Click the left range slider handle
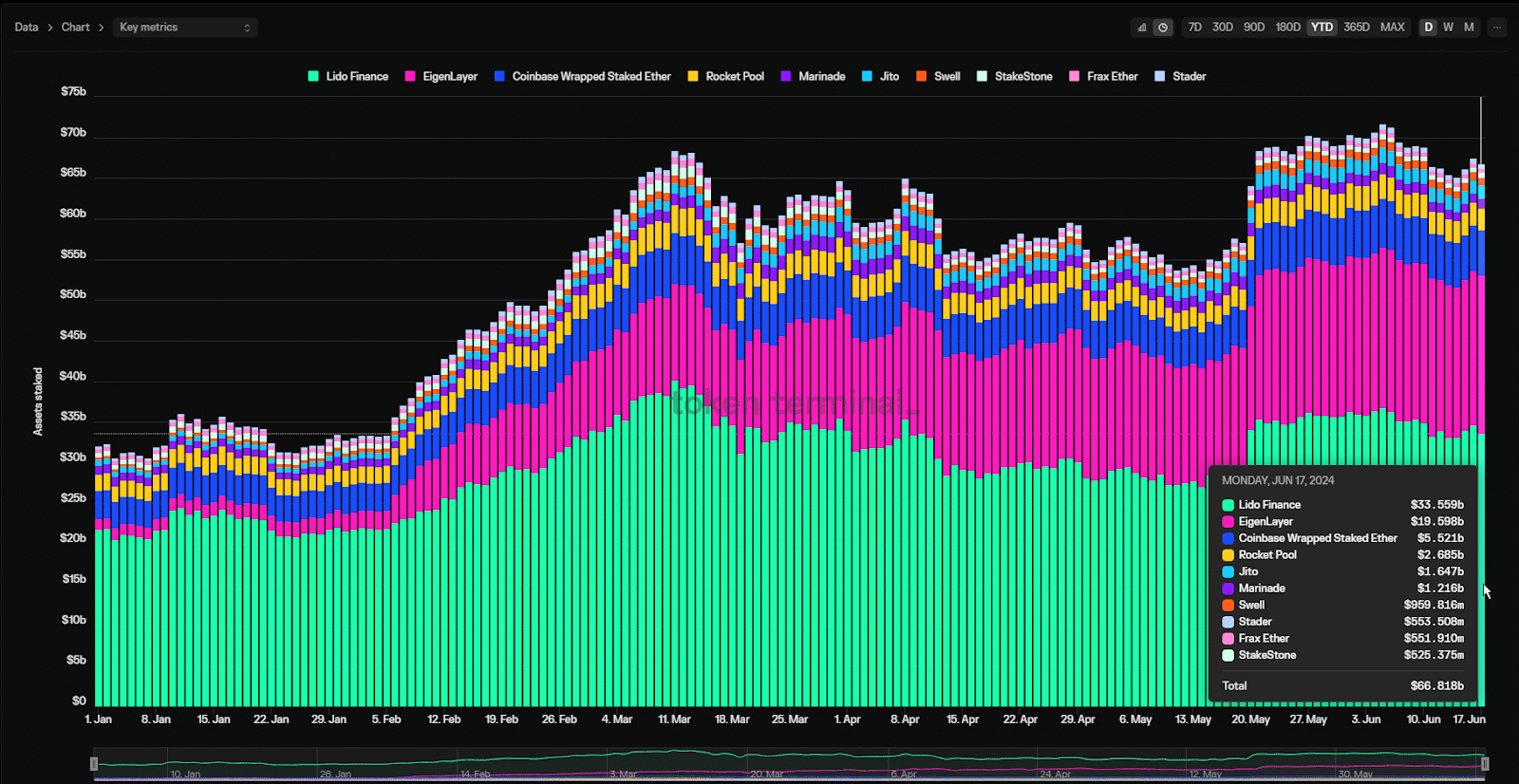Screen dimensions: 1519x784 pyautogui.click(x=93, y=764)
